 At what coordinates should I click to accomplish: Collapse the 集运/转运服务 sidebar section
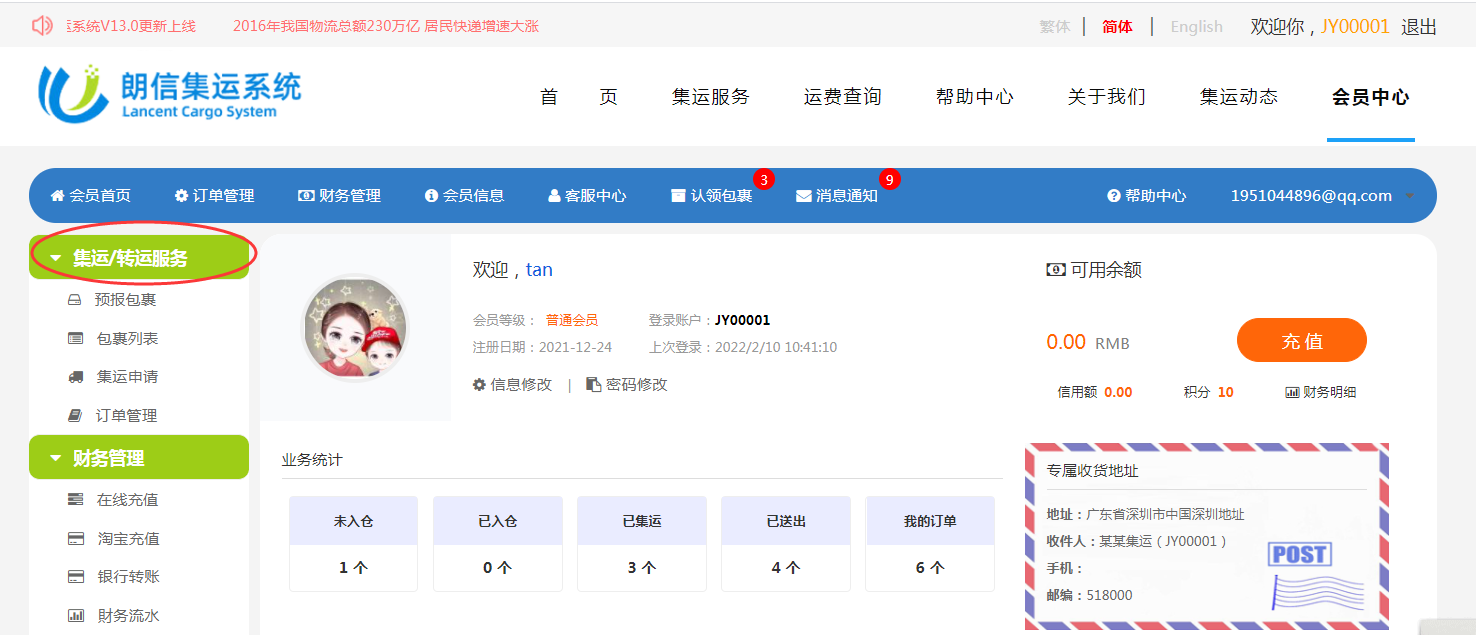(x=56, y=258)
